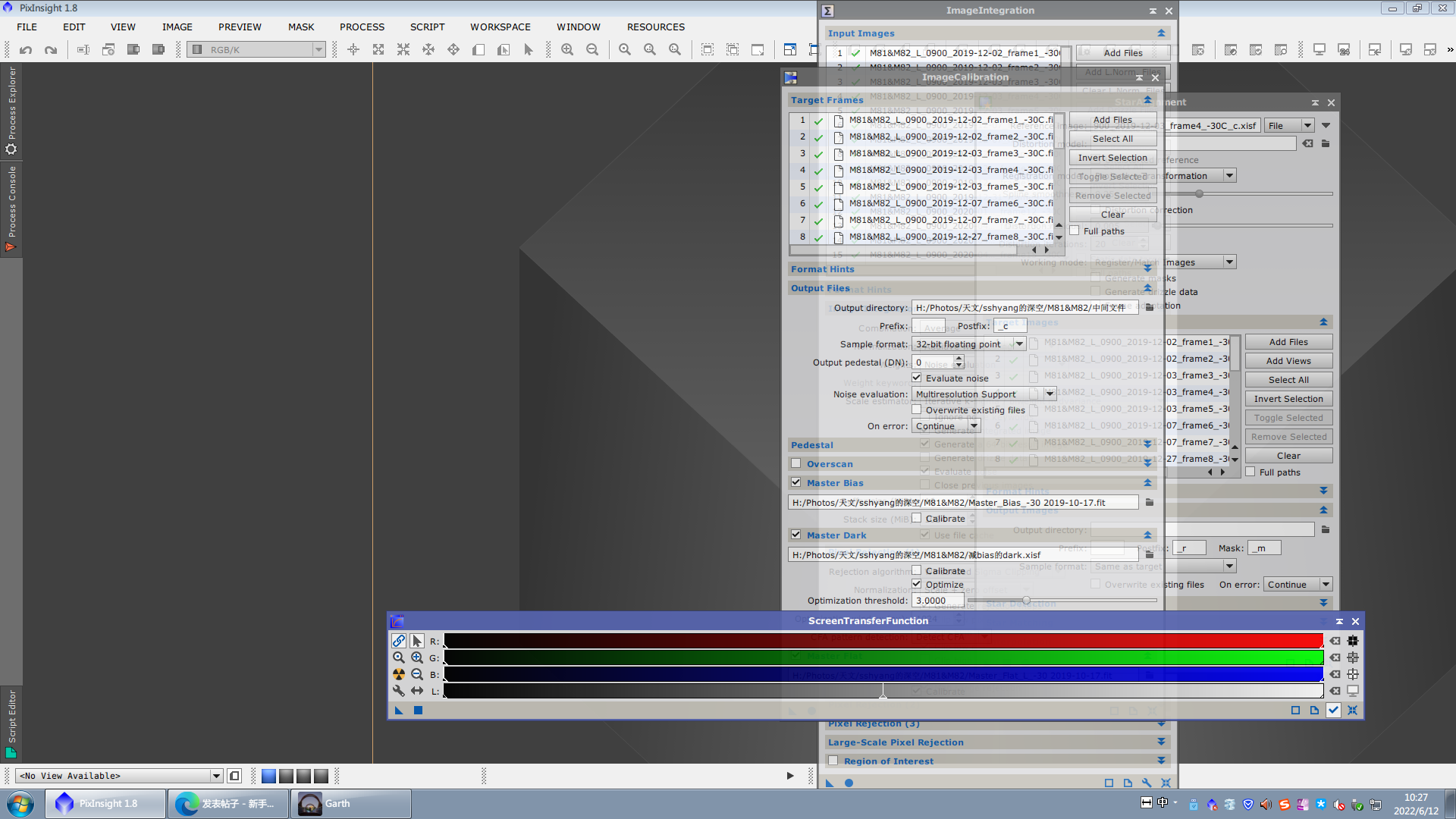Open the PROCESS menu
The width and height of the screenshot is (1456, 819).
click(x=362, y=27)
